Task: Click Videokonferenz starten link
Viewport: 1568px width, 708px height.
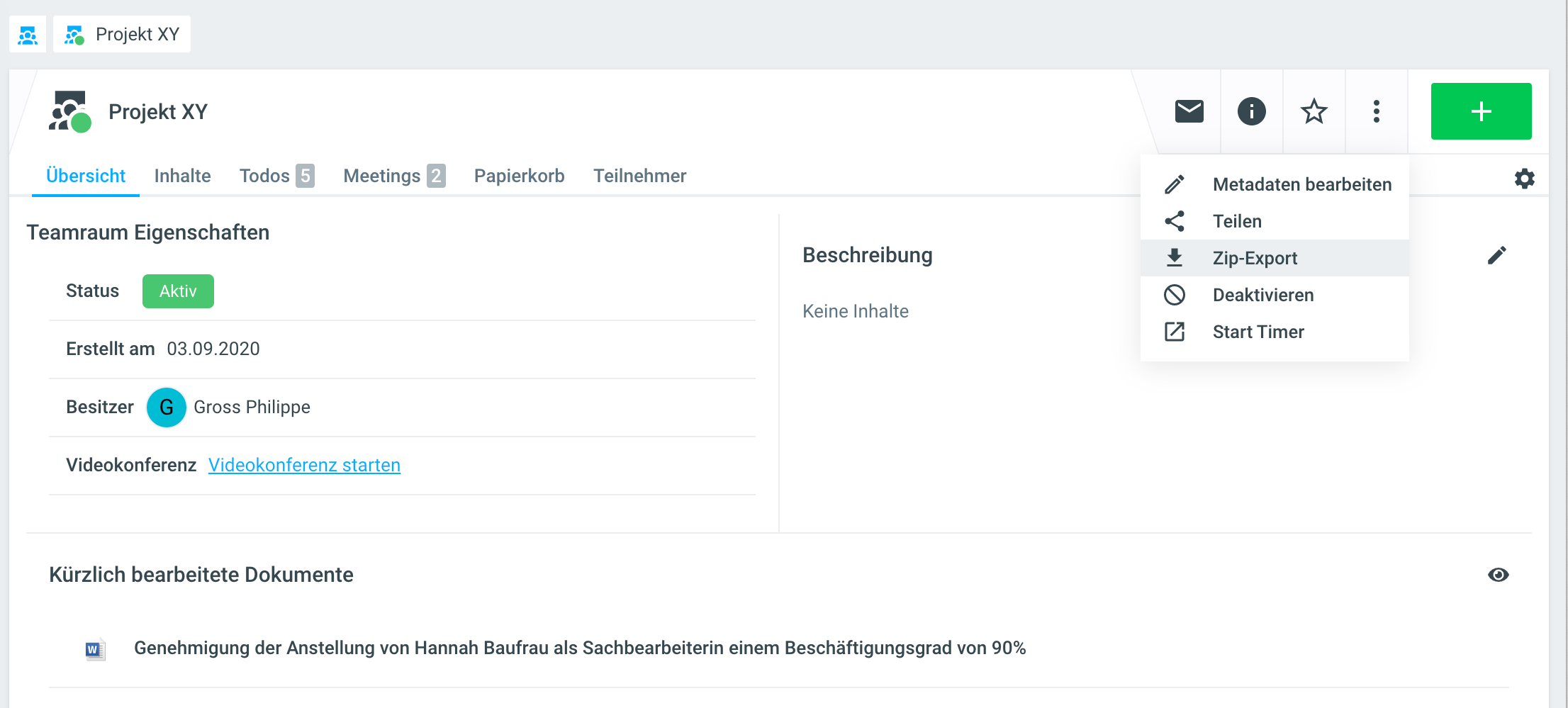Action: pyautogui.click(x=304, y=465)
